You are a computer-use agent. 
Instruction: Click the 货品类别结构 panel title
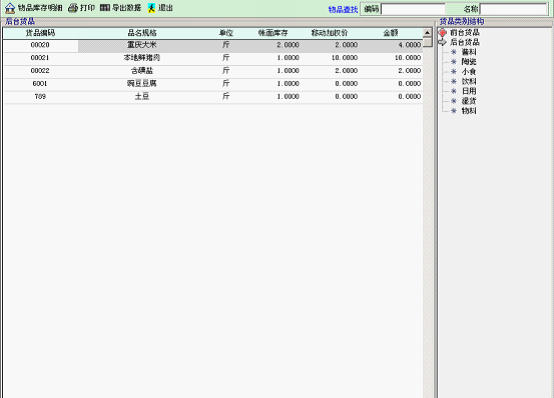(461, 22)
